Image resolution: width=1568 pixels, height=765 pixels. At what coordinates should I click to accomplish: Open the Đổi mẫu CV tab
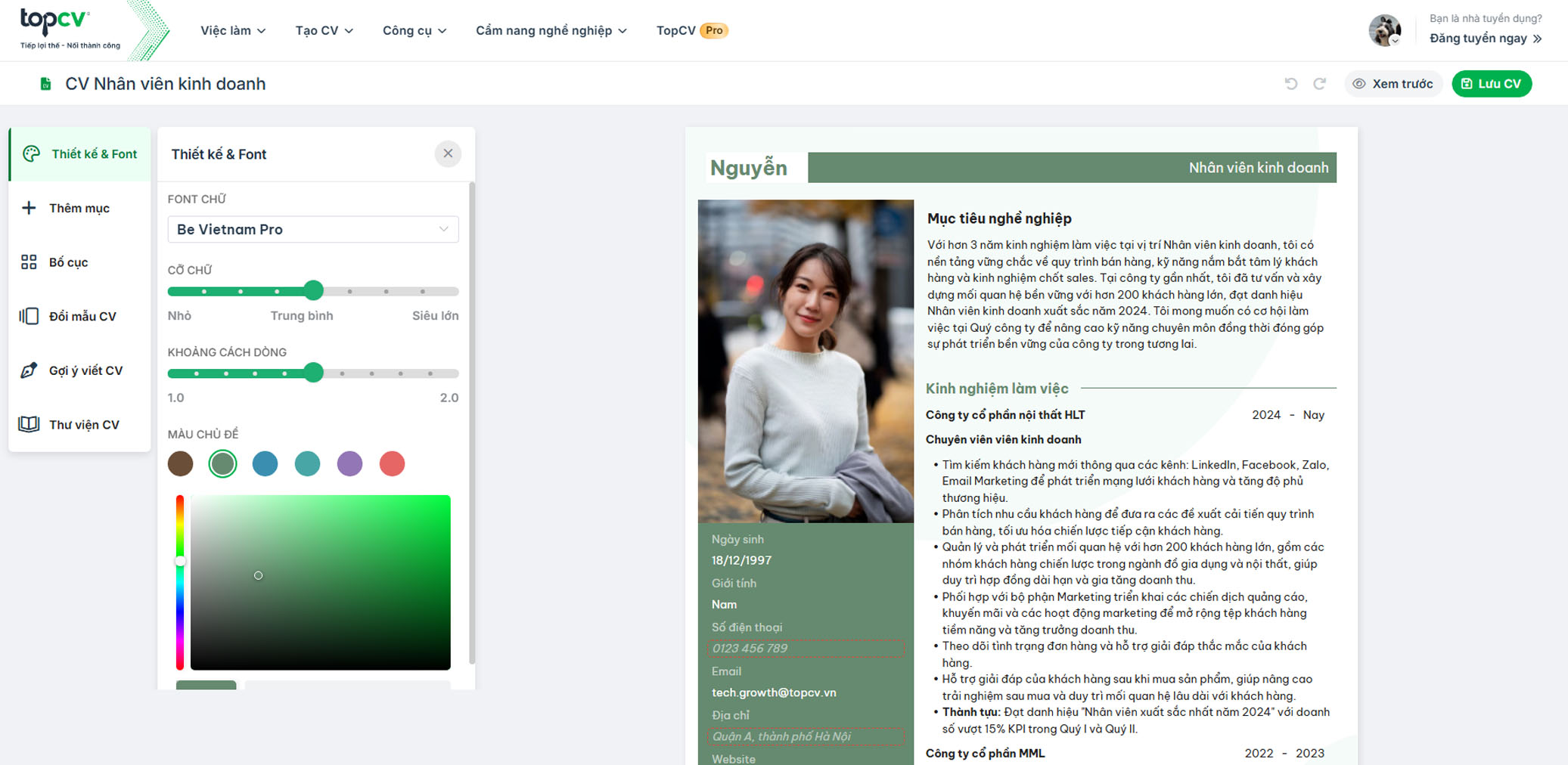point(80,316)
